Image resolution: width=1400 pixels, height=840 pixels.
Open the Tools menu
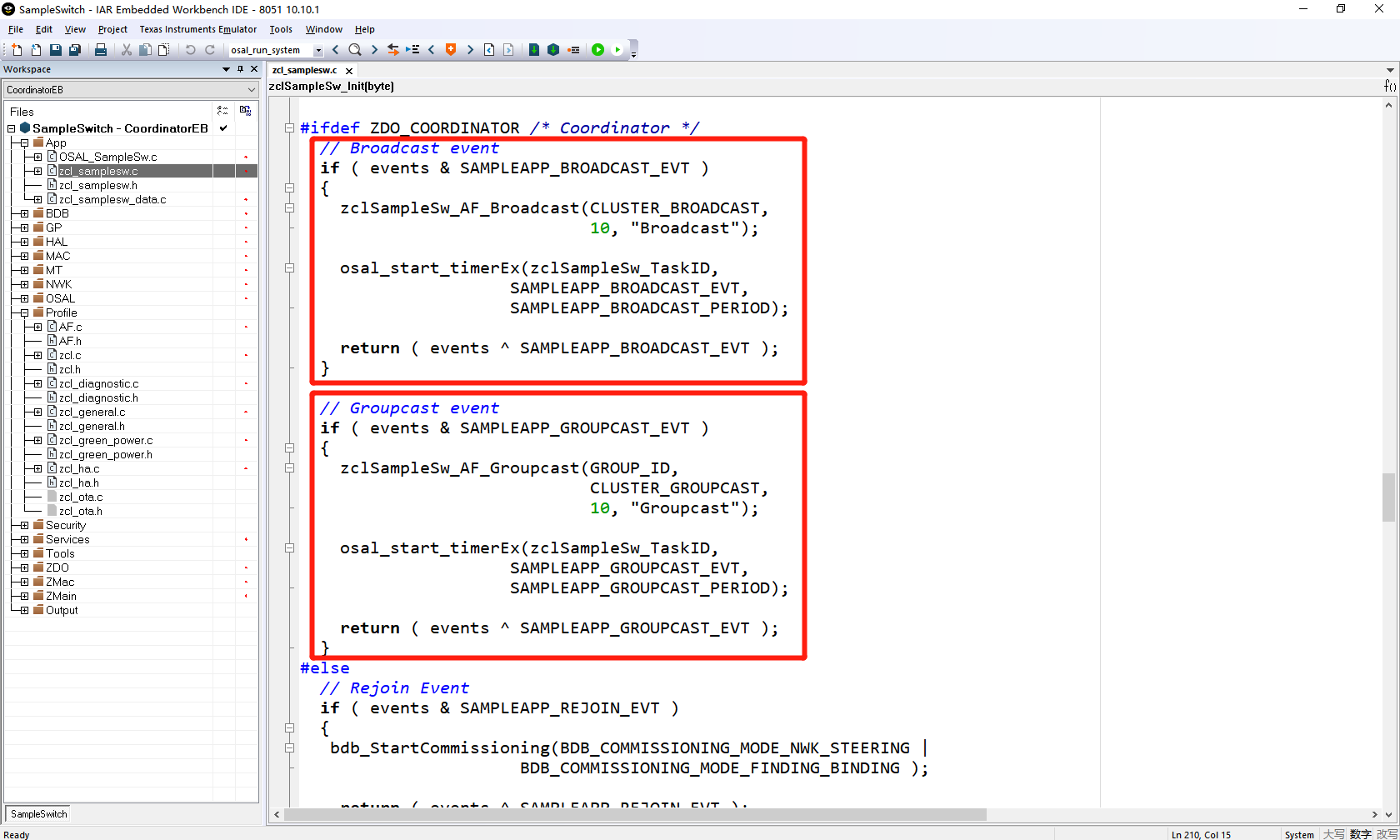(281, 29)
